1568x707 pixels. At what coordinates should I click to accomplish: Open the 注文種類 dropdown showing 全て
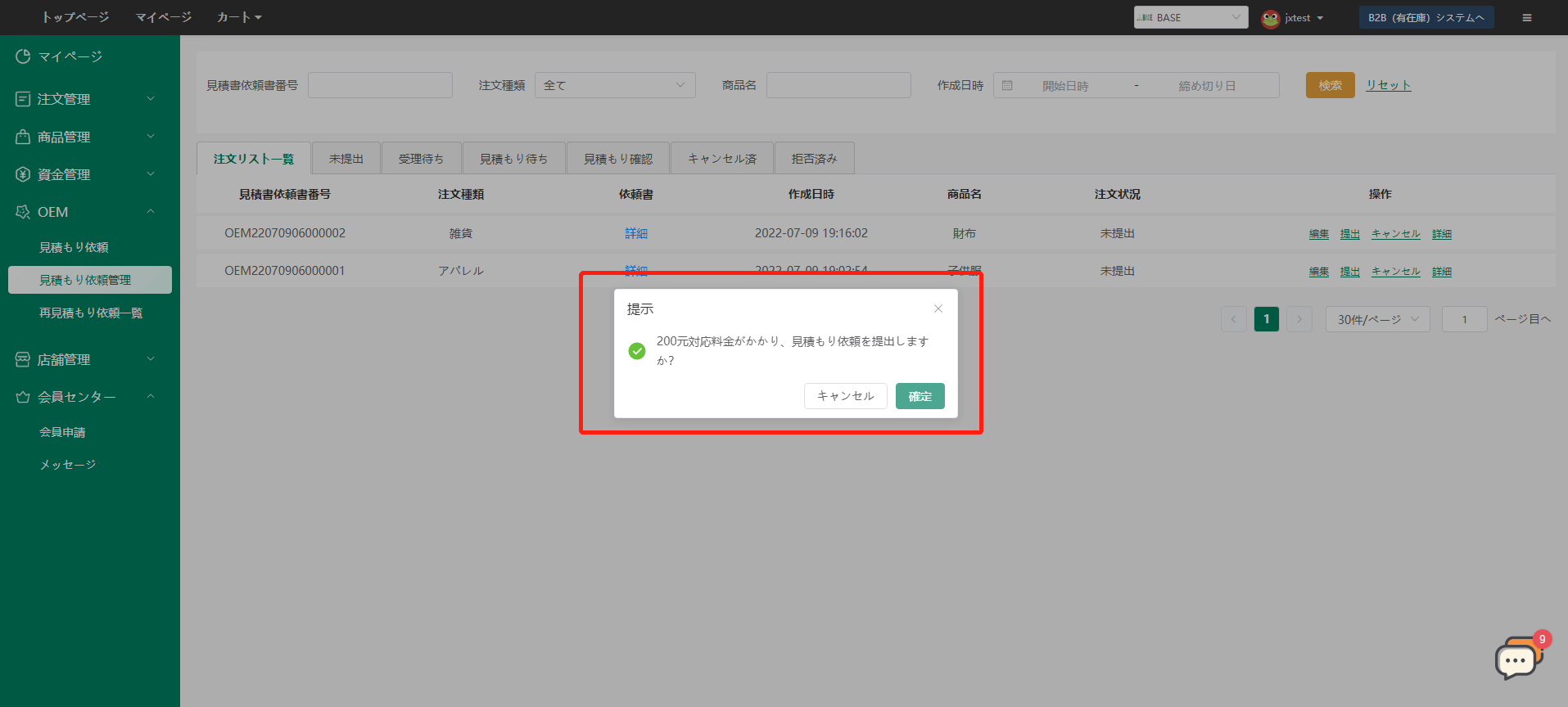[615, 85]
